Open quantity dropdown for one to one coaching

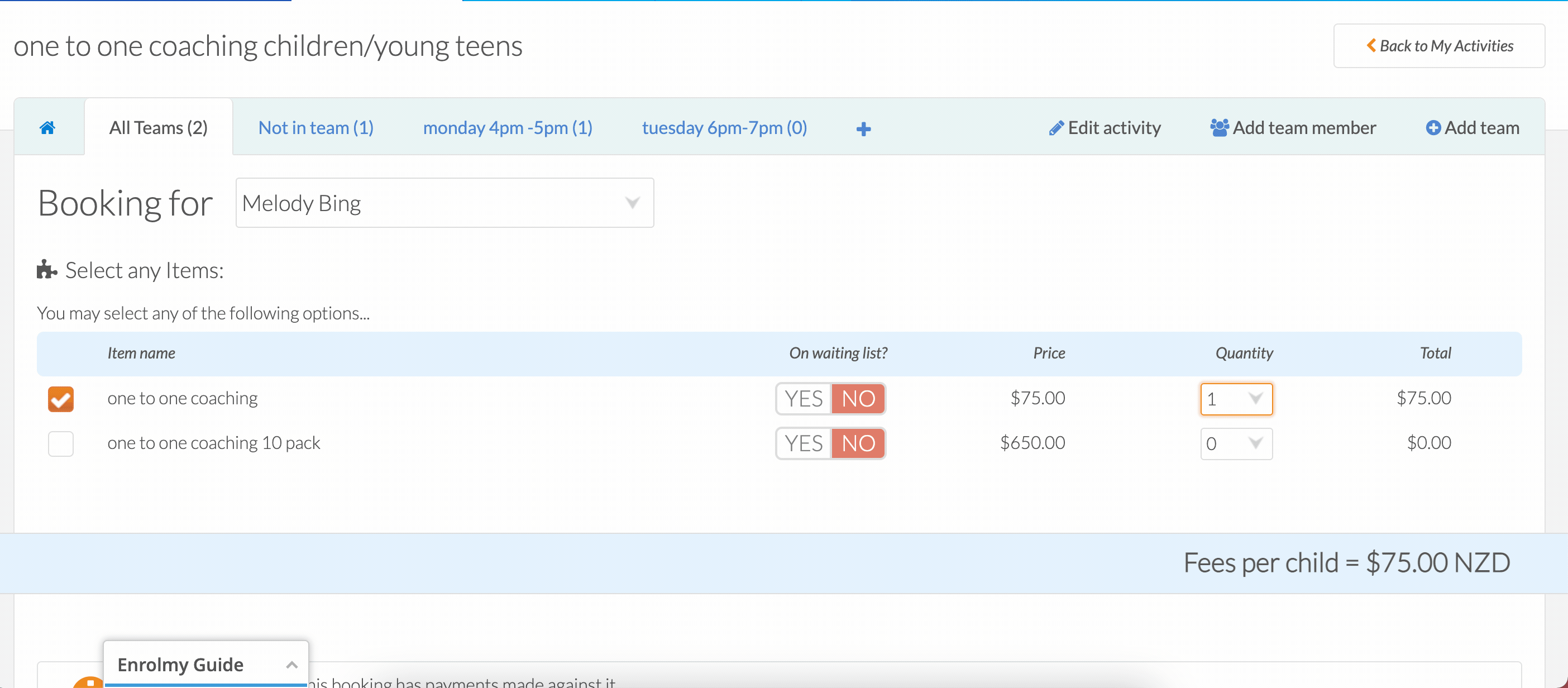point(1236,399)
